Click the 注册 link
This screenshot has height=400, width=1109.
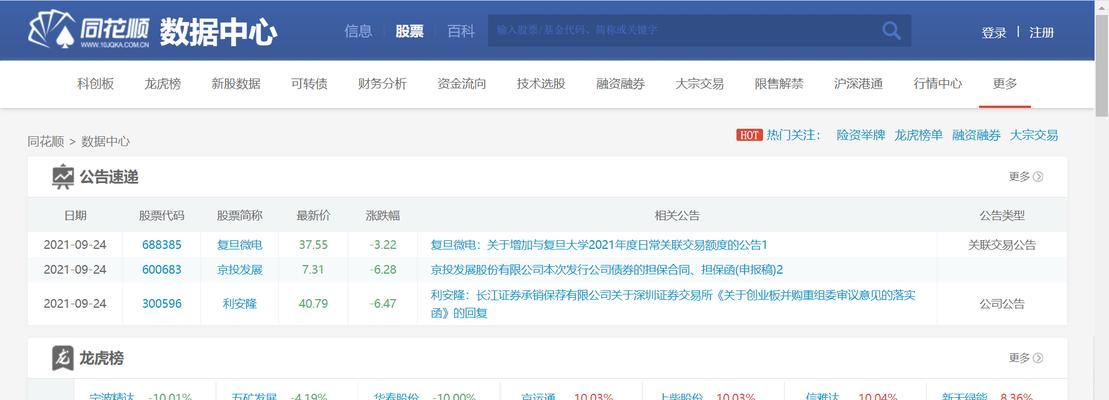pyautogui.click(x=1042, y=33)
